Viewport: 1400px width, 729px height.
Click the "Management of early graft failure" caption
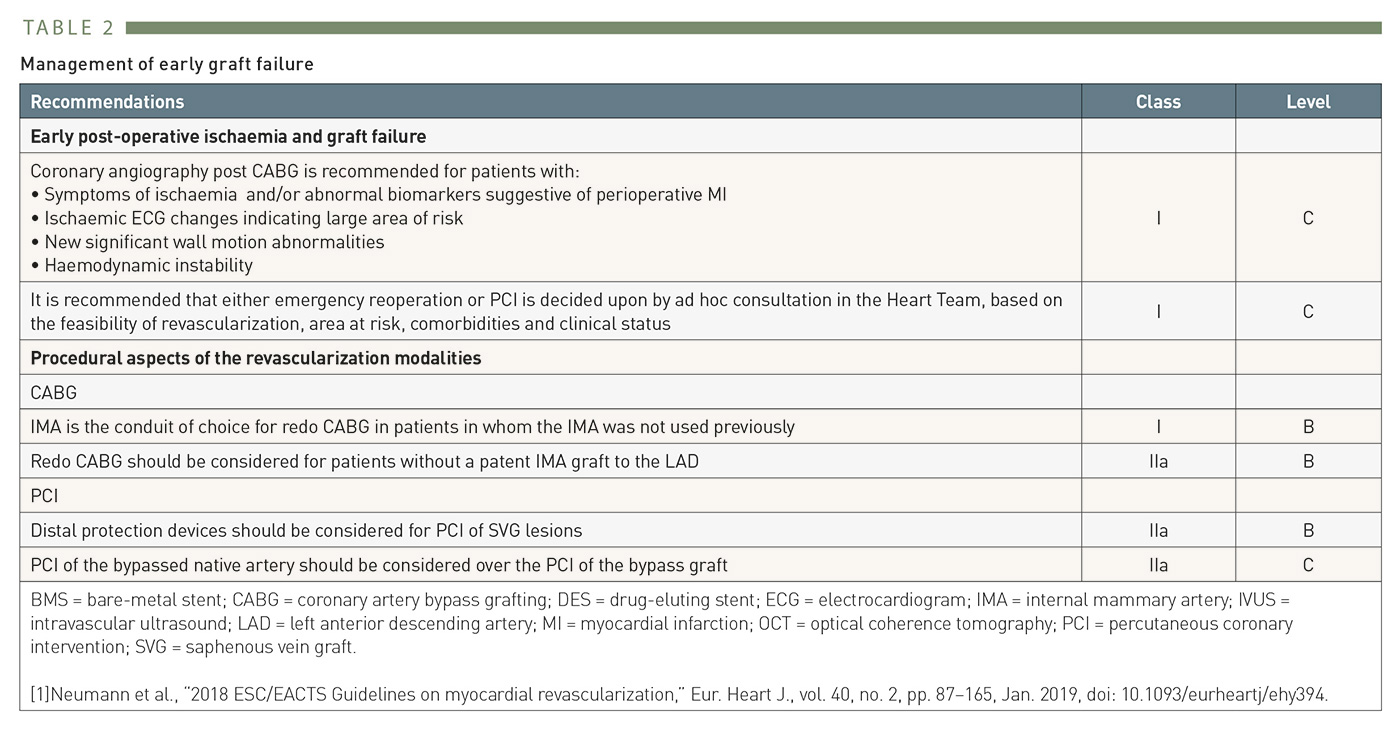pos(167,64)
